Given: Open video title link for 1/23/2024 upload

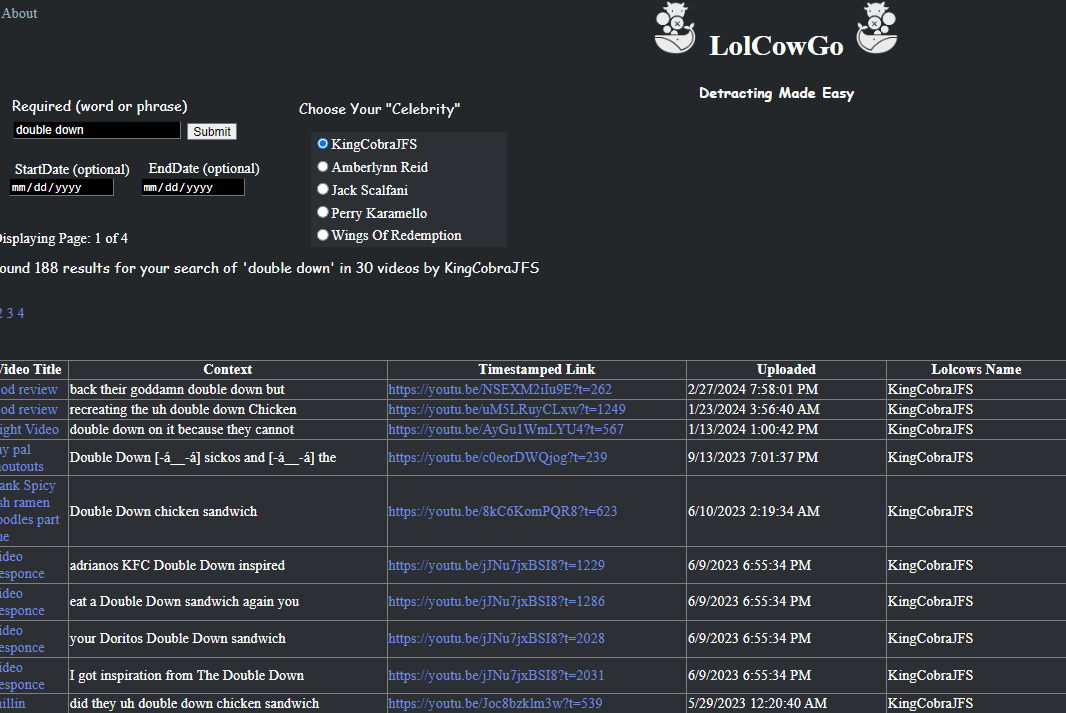Looking at the screenshot, I should pyautogui.click(x=29, y=409).
